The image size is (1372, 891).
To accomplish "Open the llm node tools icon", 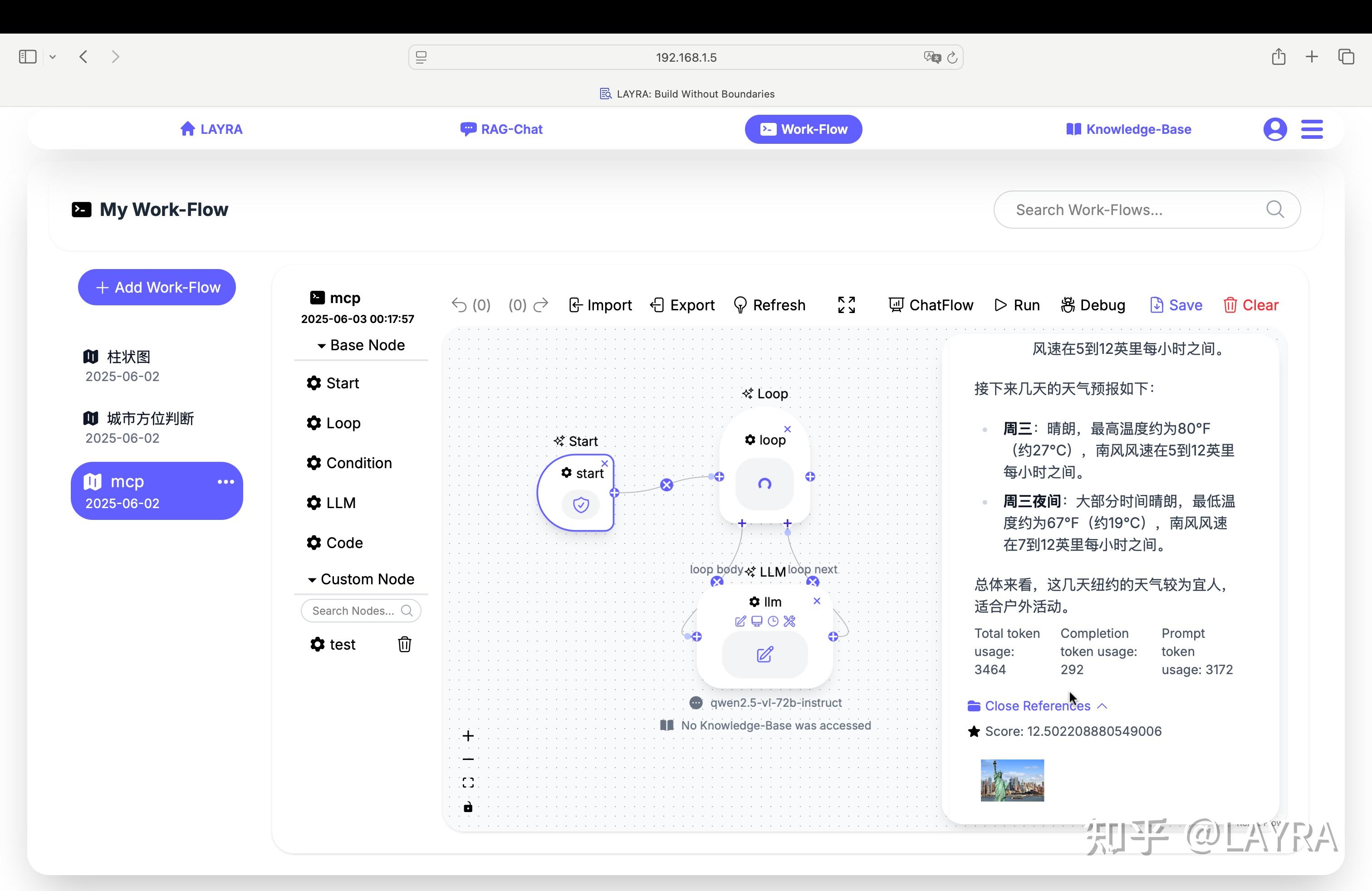I will click(x=790, y=621).
